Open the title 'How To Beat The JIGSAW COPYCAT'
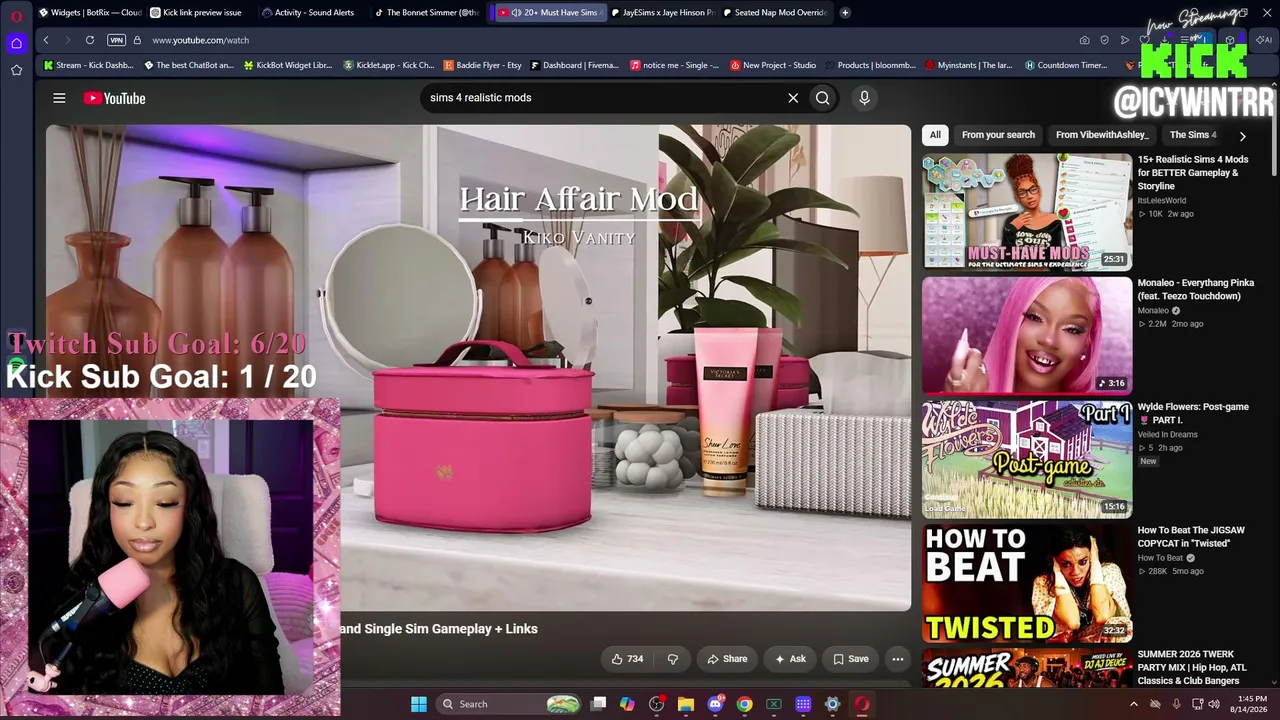The image size is (1280, 720). tap(1191, 537)
